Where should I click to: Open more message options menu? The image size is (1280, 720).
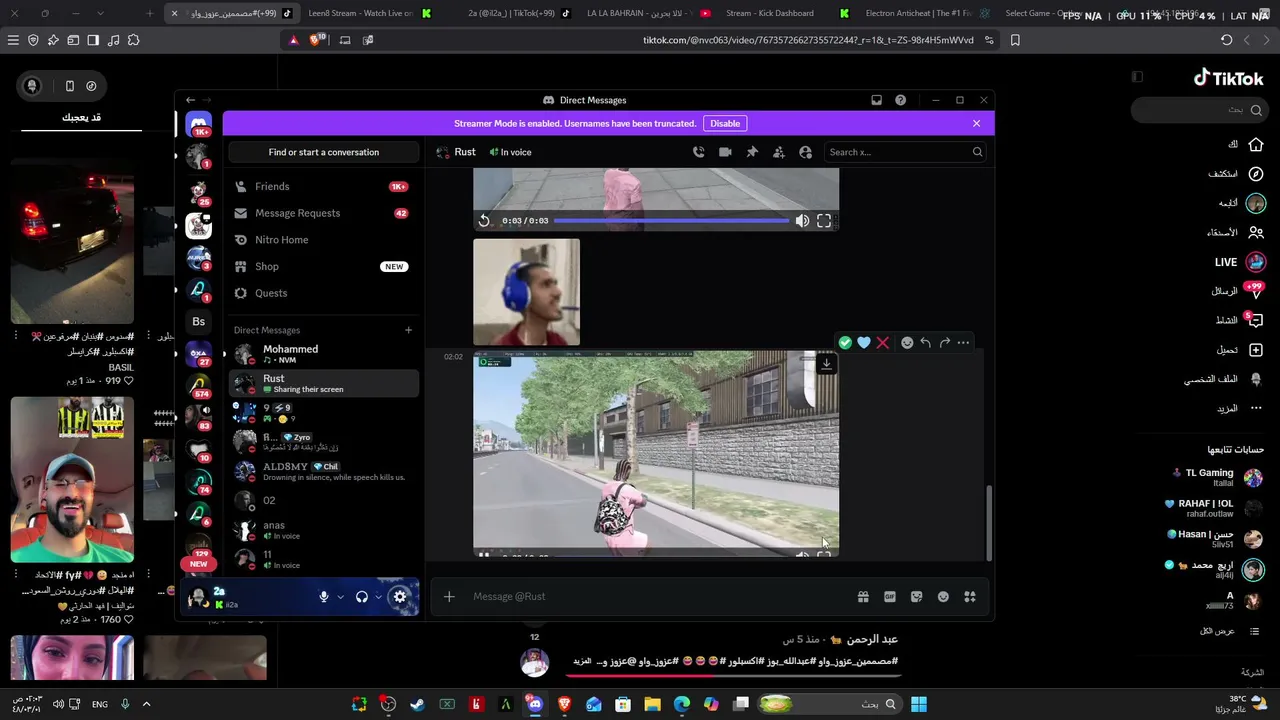click(x=963, y=342)
